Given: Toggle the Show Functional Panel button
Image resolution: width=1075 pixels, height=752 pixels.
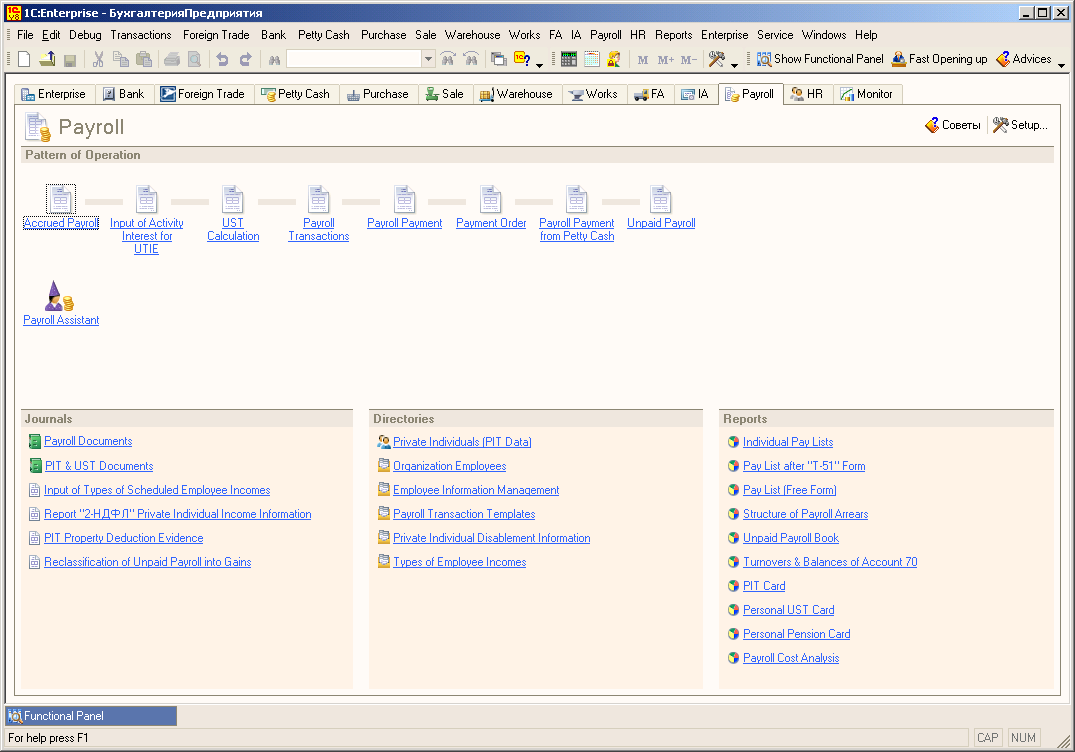Looking at the screenshot, I should 820,59.
